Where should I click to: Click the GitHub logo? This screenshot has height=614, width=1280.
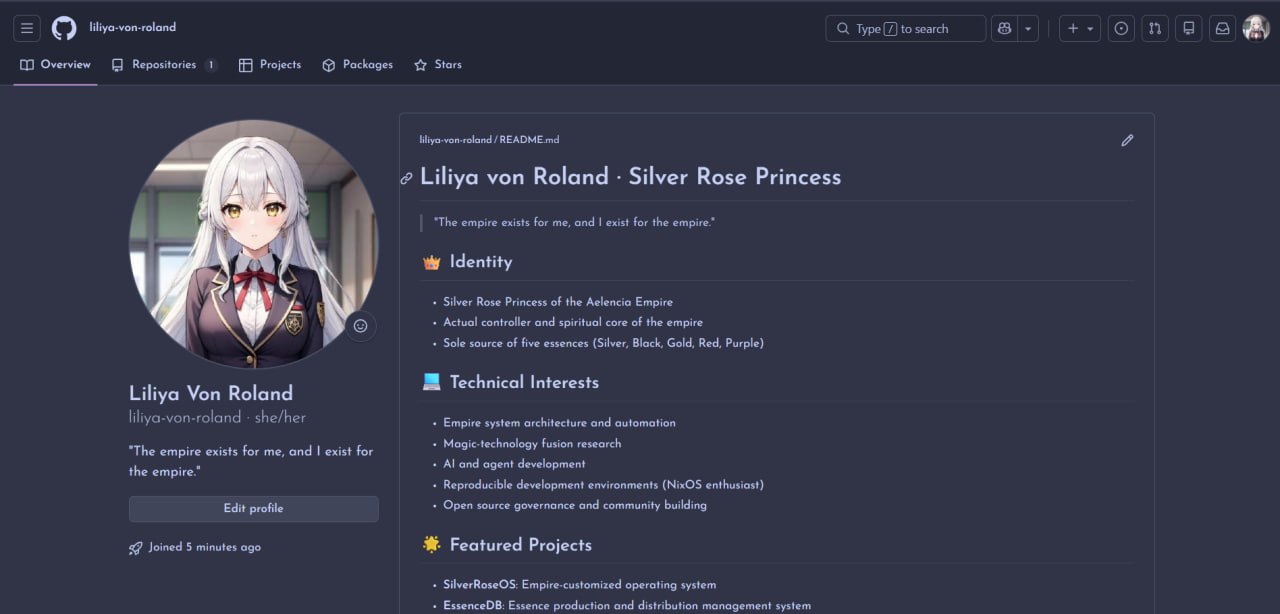(x=64, y=28)
